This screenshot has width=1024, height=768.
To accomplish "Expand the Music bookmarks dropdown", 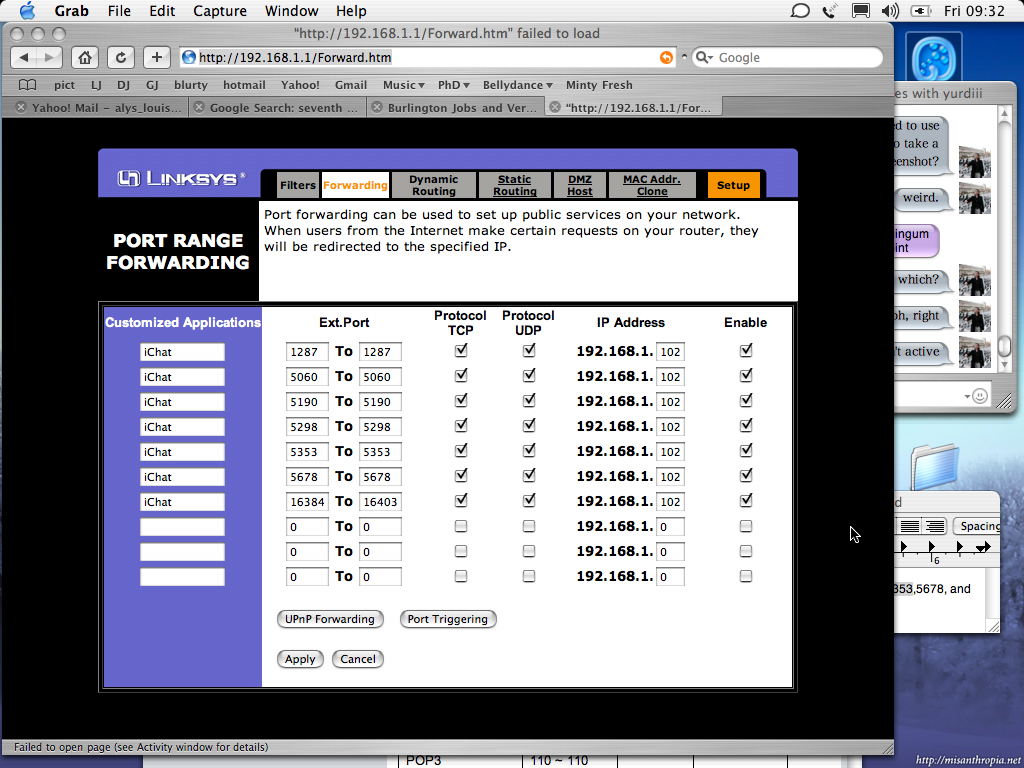I will [x=404, y=85].
